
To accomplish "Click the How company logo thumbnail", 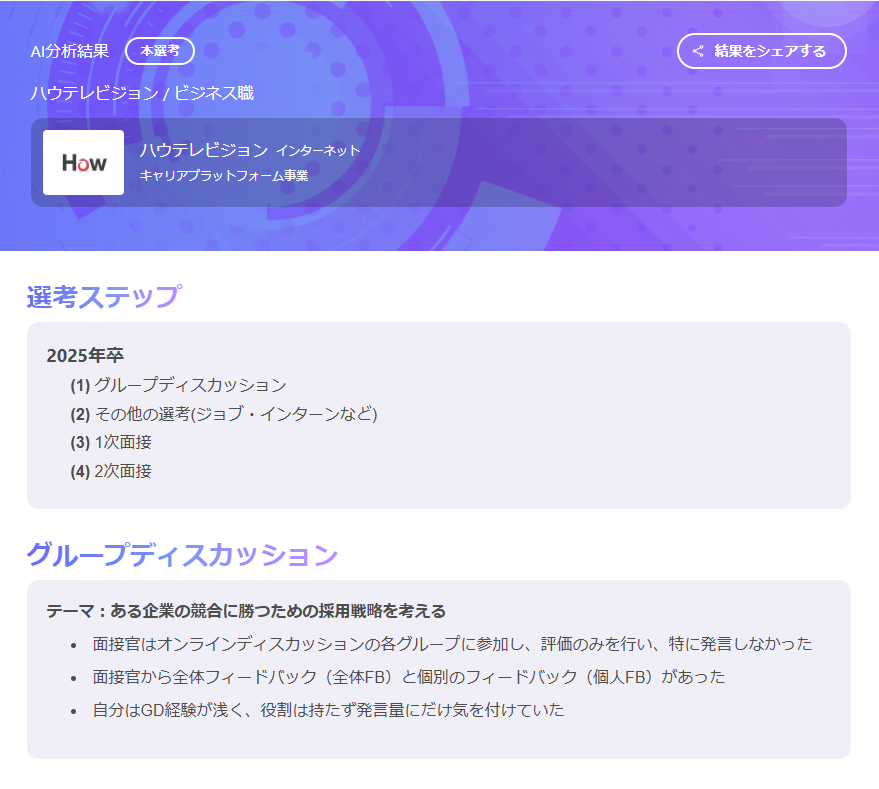I will (84, 163).
